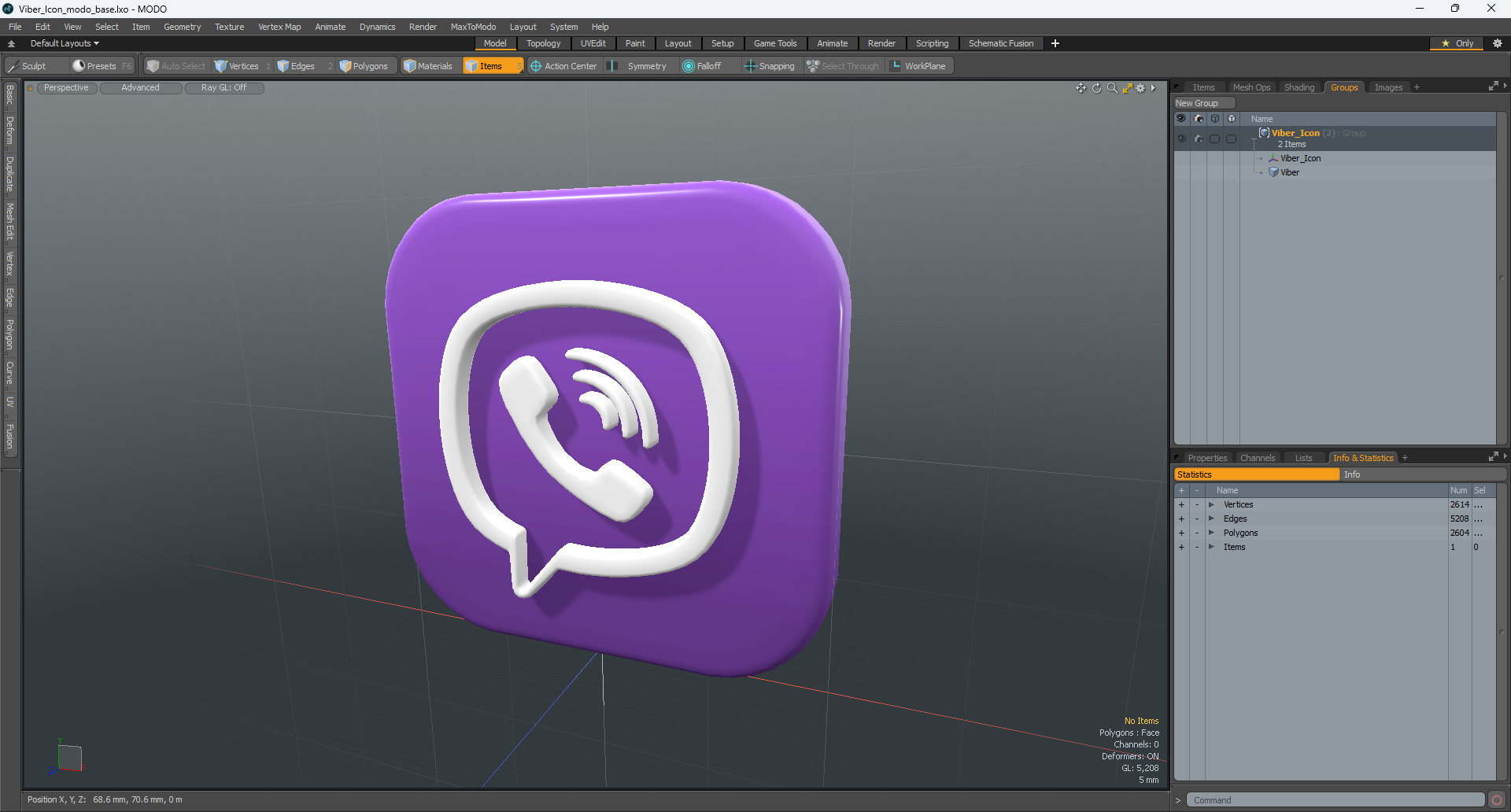The image size is (1511, 812).
Task: Expand the Polygons statistics row
Action: tap(1211, 533)
